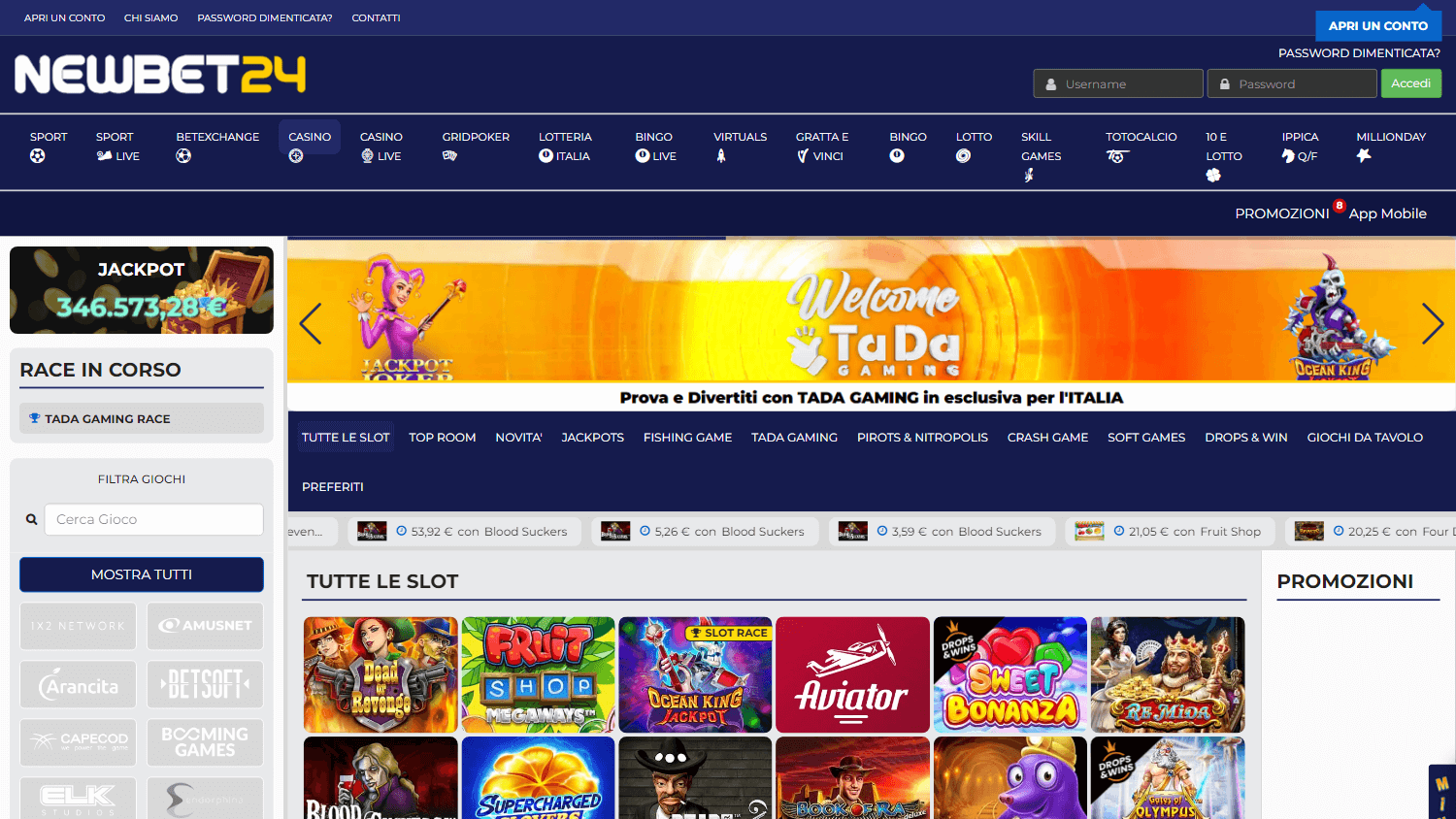Select the Casino chip icon

click(296, 156)
